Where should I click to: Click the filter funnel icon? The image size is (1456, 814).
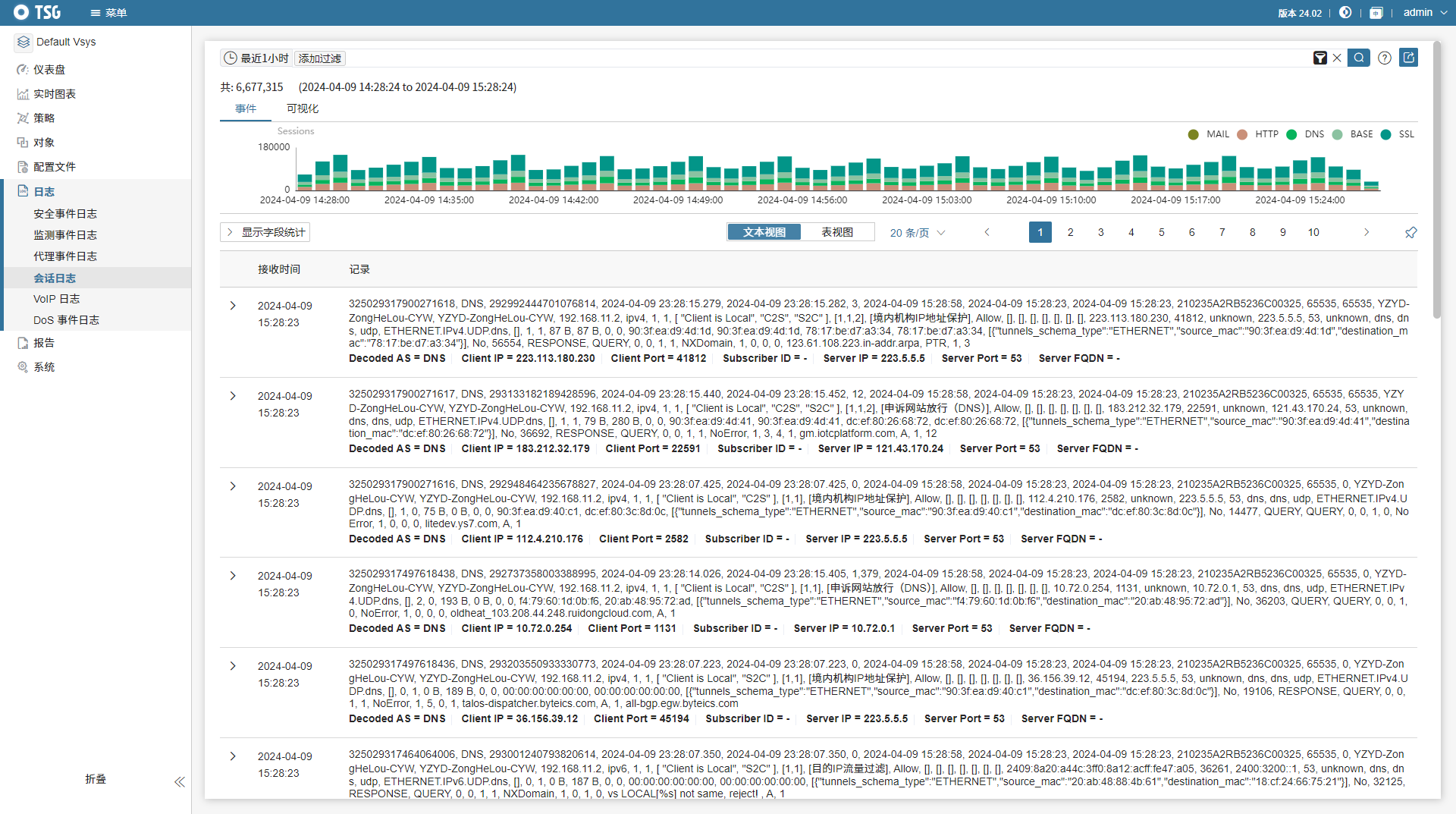1319,58
